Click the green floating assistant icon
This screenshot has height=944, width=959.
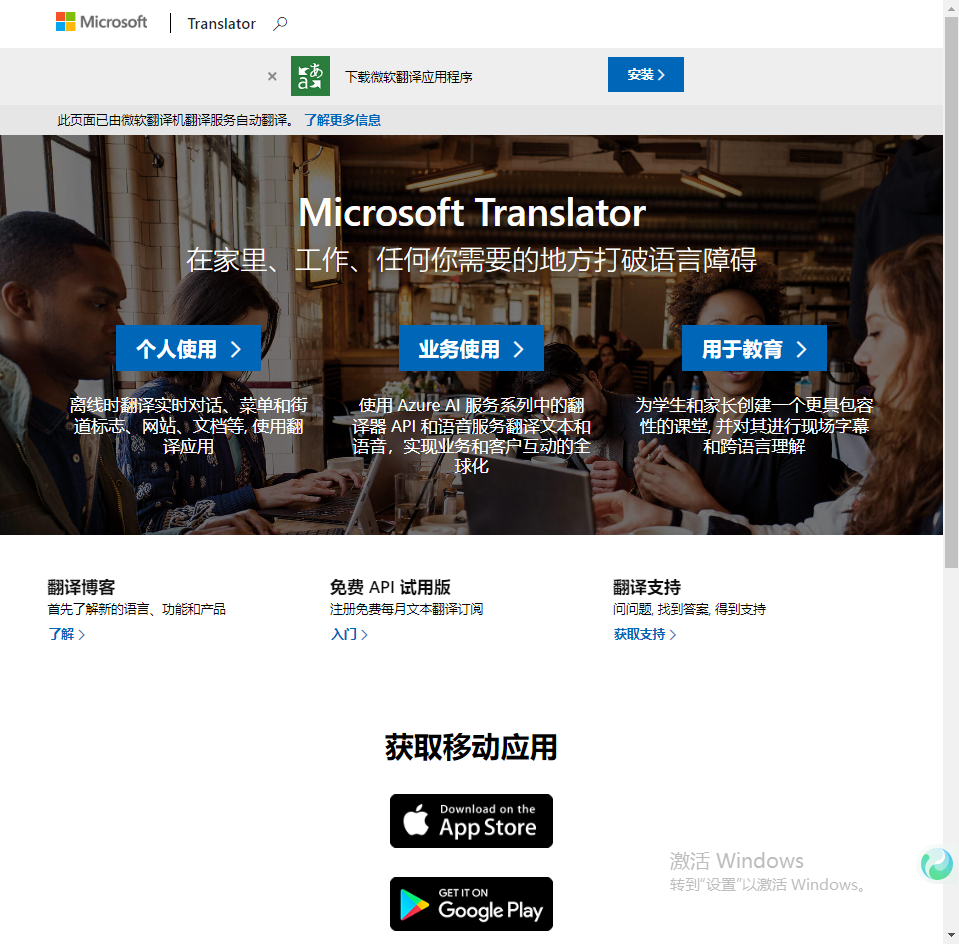937,864
